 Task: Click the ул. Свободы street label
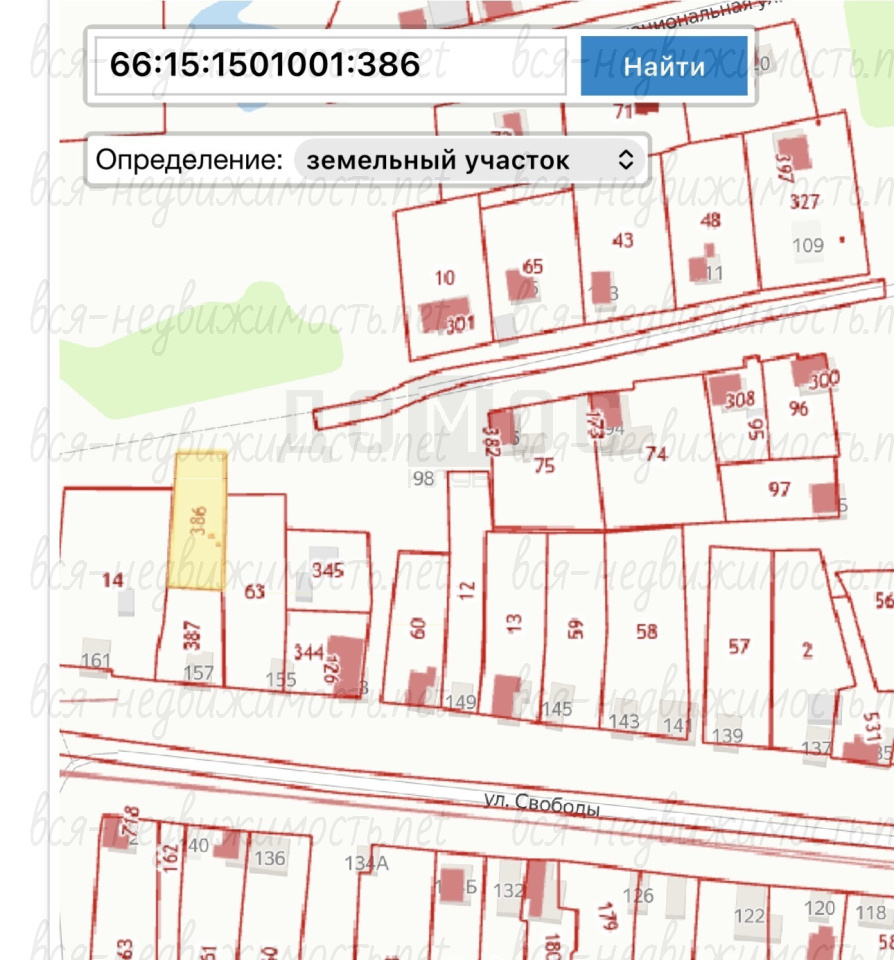[x=540, y=805]
